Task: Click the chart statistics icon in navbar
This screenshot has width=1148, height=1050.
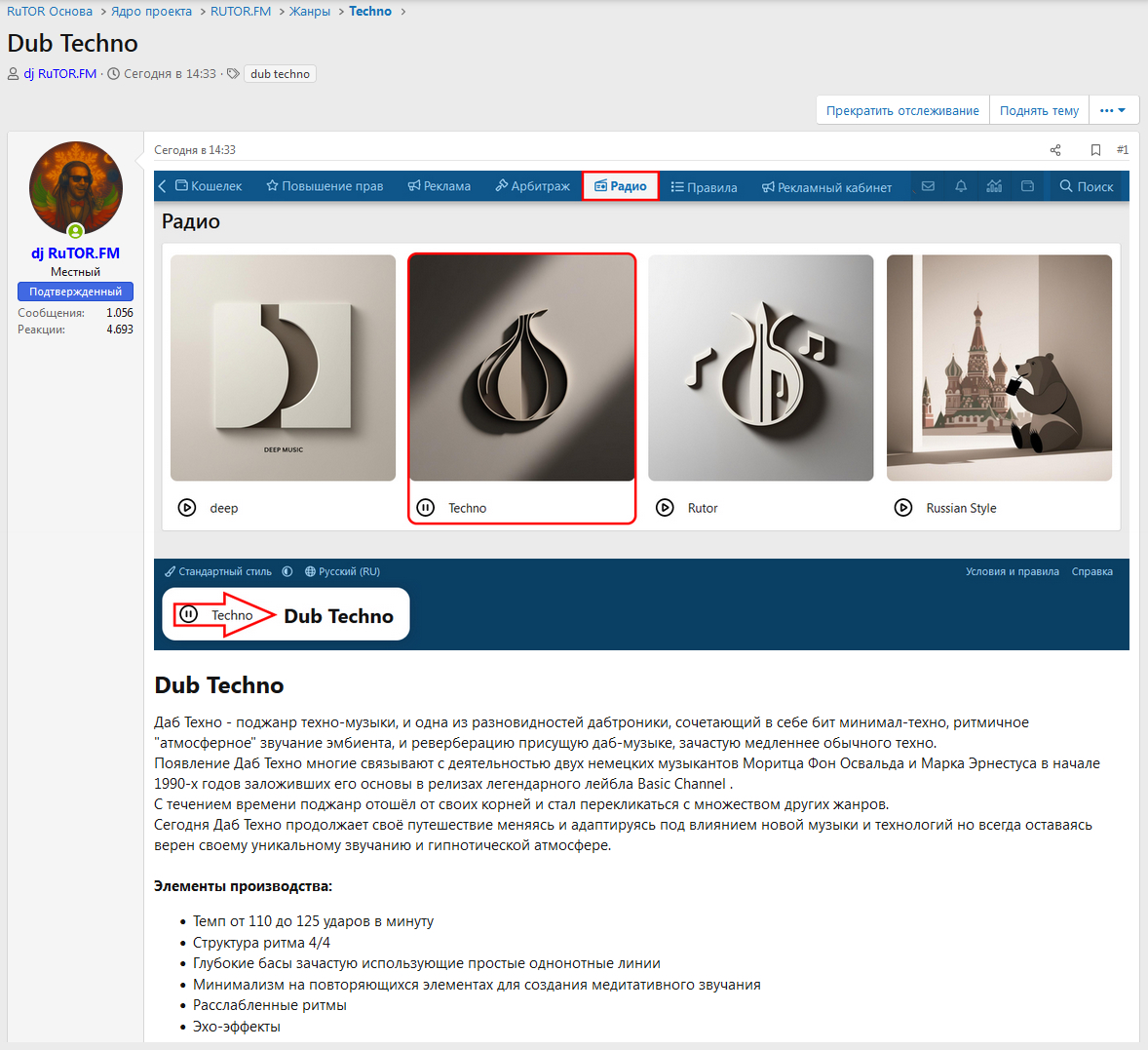Action: pos(994,186)
